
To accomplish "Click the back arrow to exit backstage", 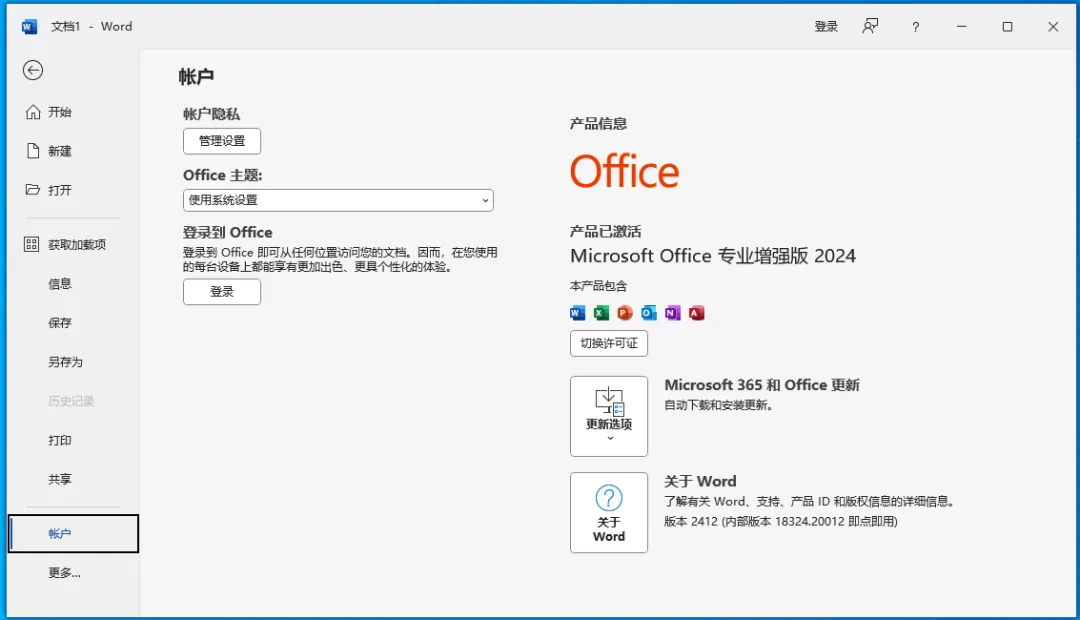I will tap(32, 70).
